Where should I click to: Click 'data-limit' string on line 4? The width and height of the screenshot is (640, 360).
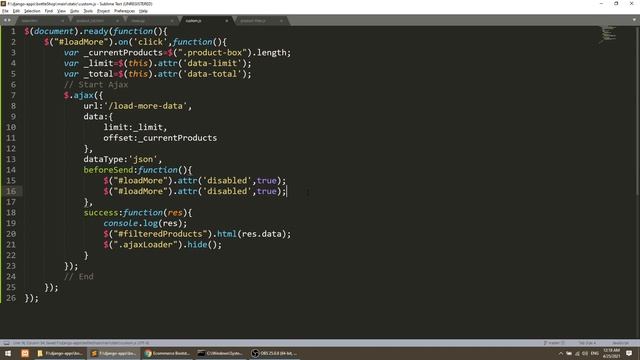[x=212, y=63]
